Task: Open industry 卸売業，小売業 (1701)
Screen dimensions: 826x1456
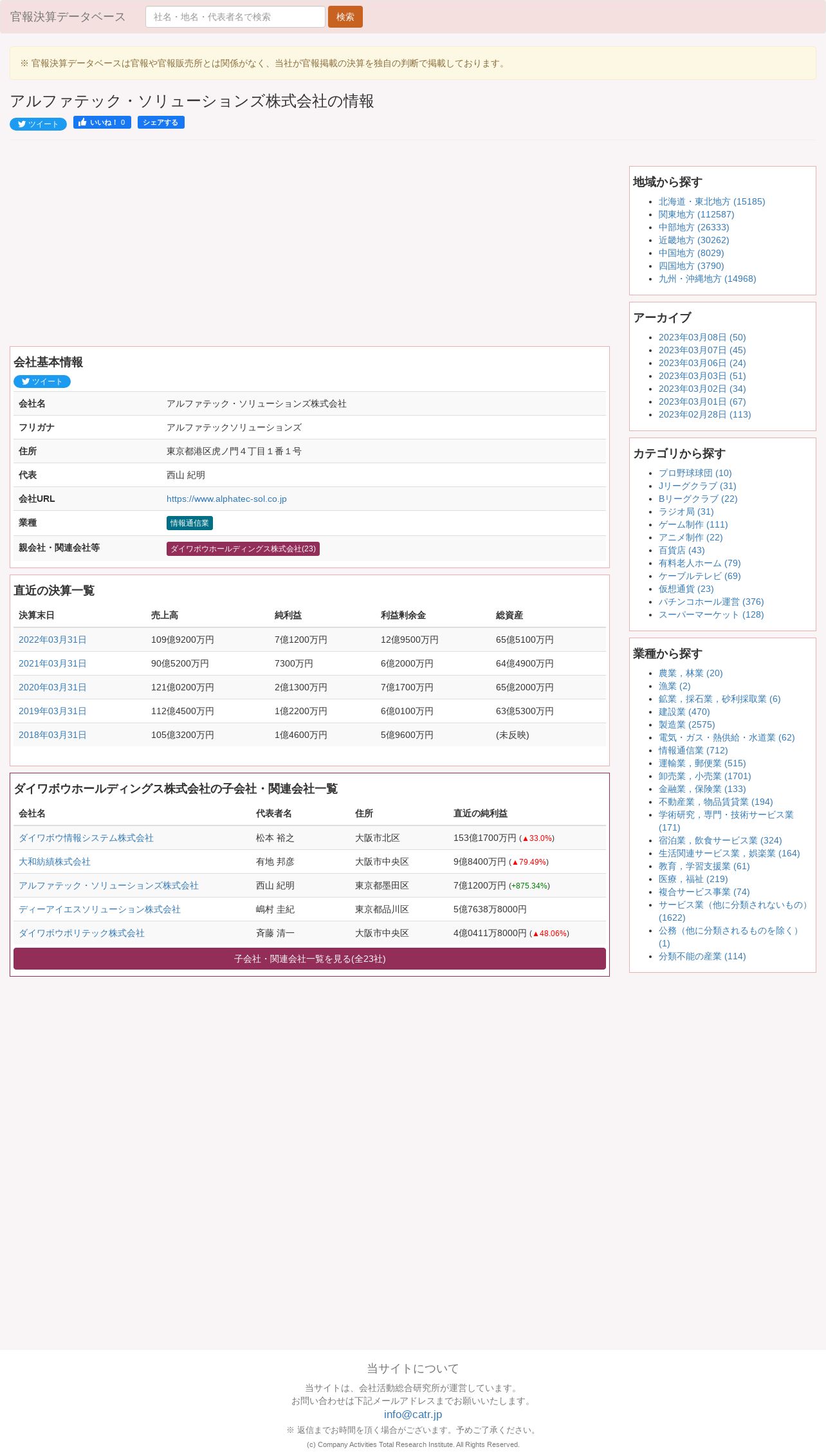Action: tap(704, 776)
